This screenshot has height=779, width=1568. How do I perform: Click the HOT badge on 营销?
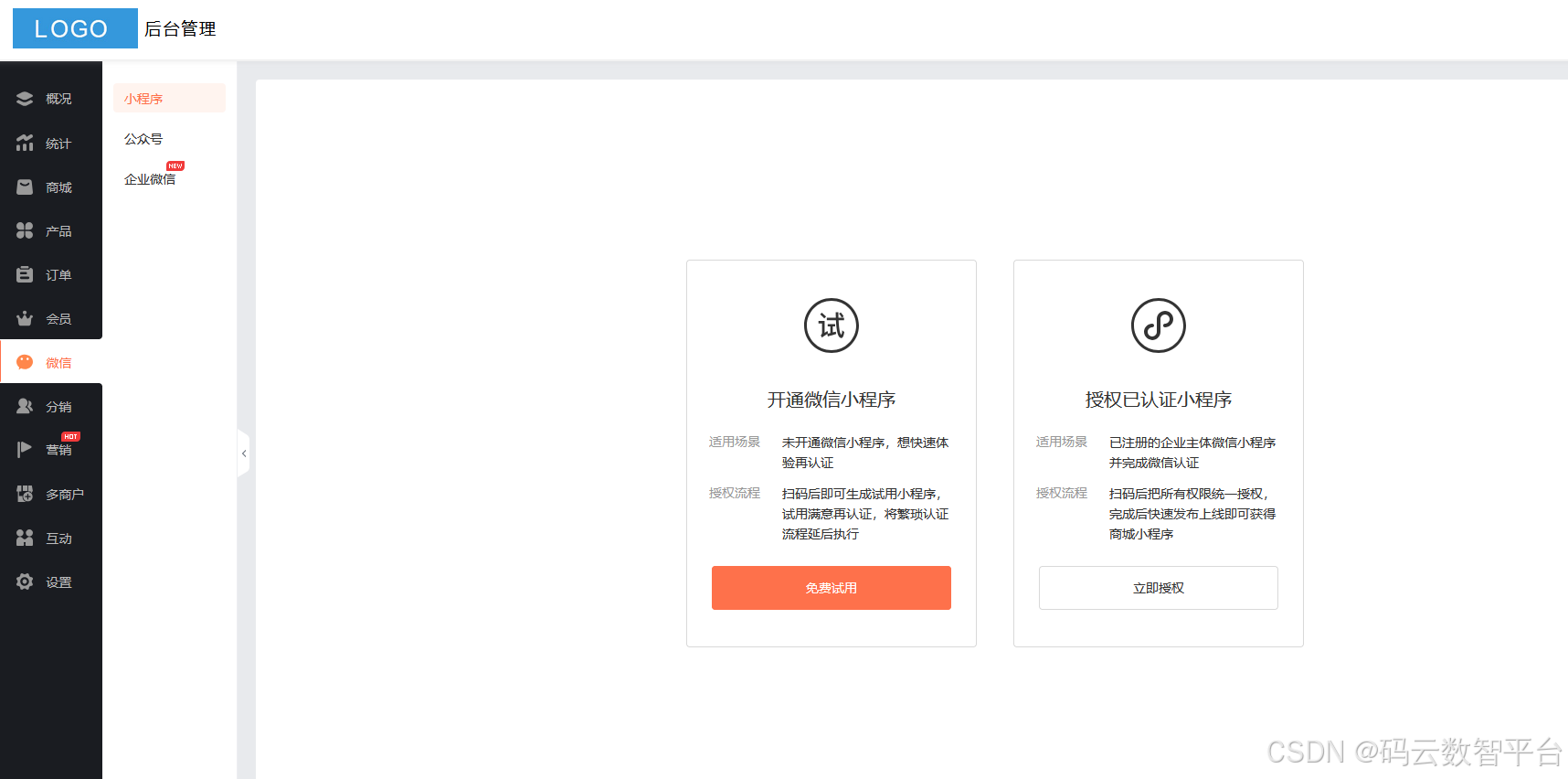click(x=70, y=436)
